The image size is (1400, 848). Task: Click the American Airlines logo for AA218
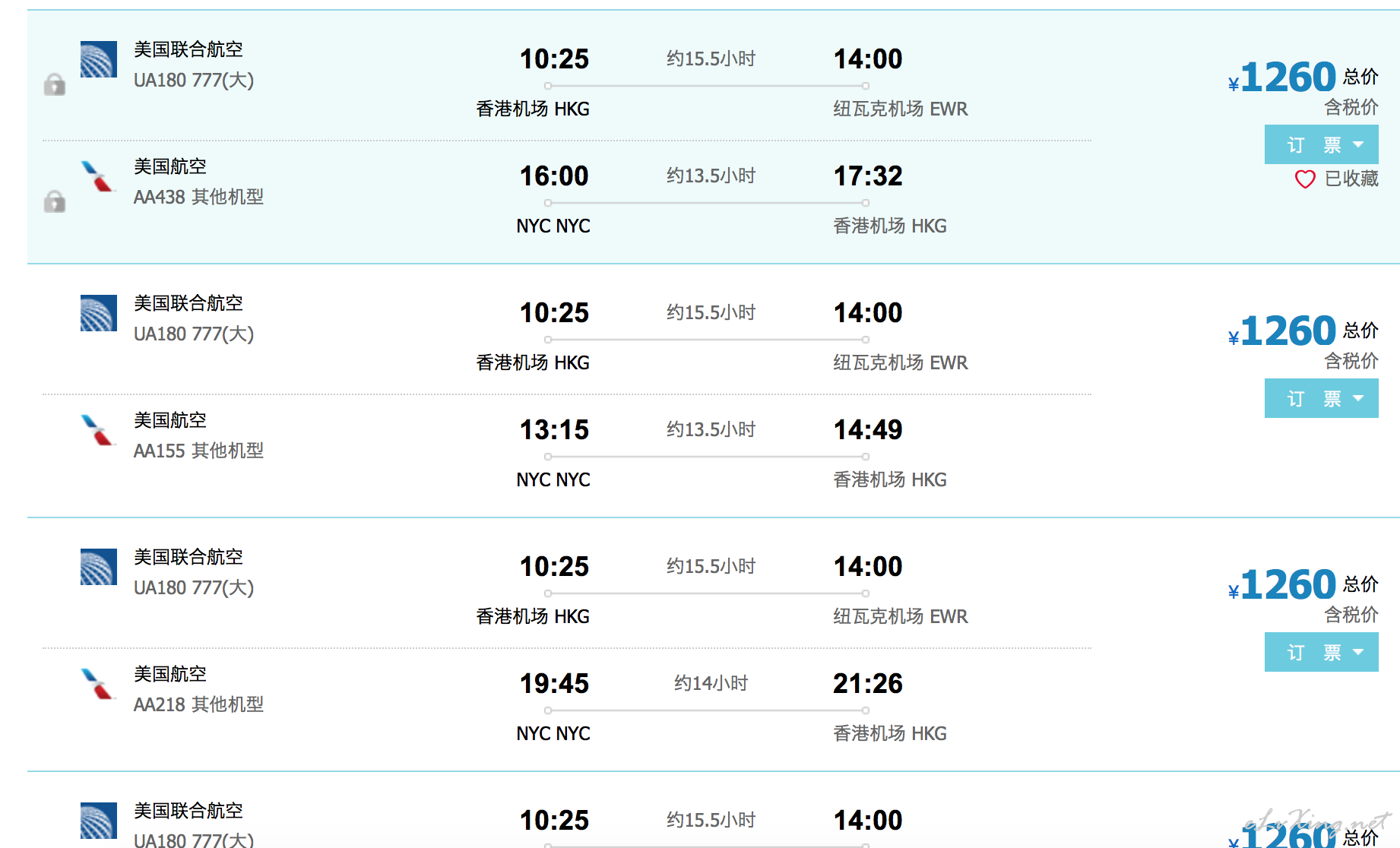click(99, 684)
